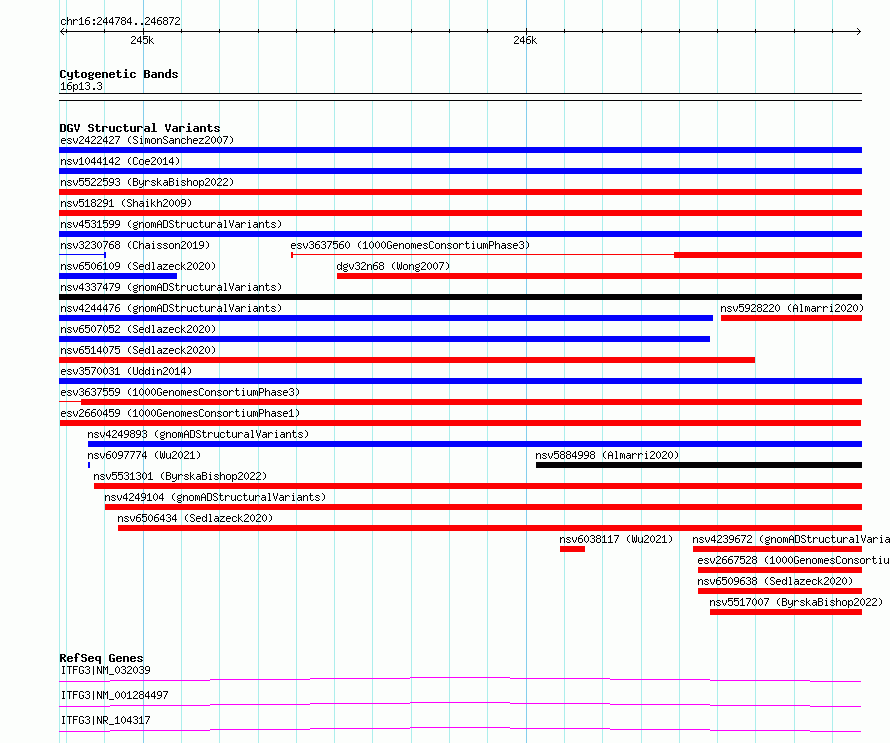Click the red dgv32n68 variant bar
Viewport: 890px width, 743px height.
tap(599, 276)
